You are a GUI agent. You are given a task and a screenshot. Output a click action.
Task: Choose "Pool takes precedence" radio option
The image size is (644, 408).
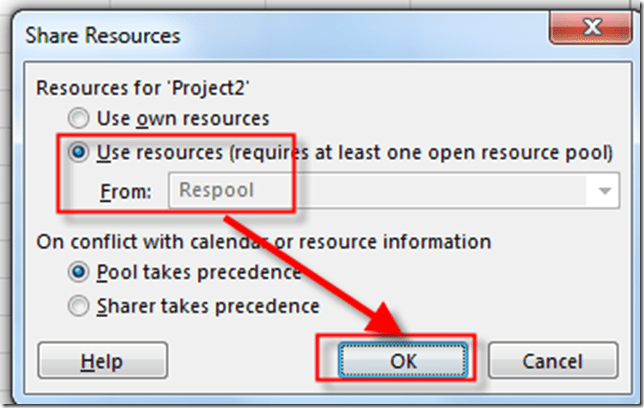pyautogui.click(x=80, y=272)
